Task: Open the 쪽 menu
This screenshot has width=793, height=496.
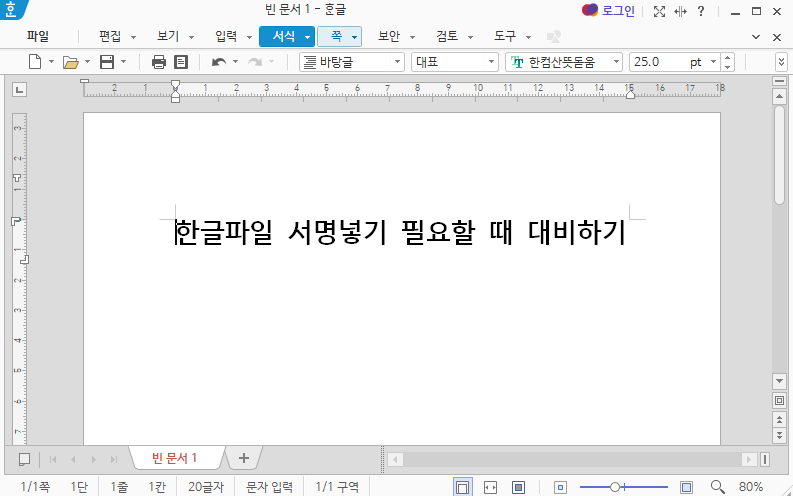Action: (336, 36)
